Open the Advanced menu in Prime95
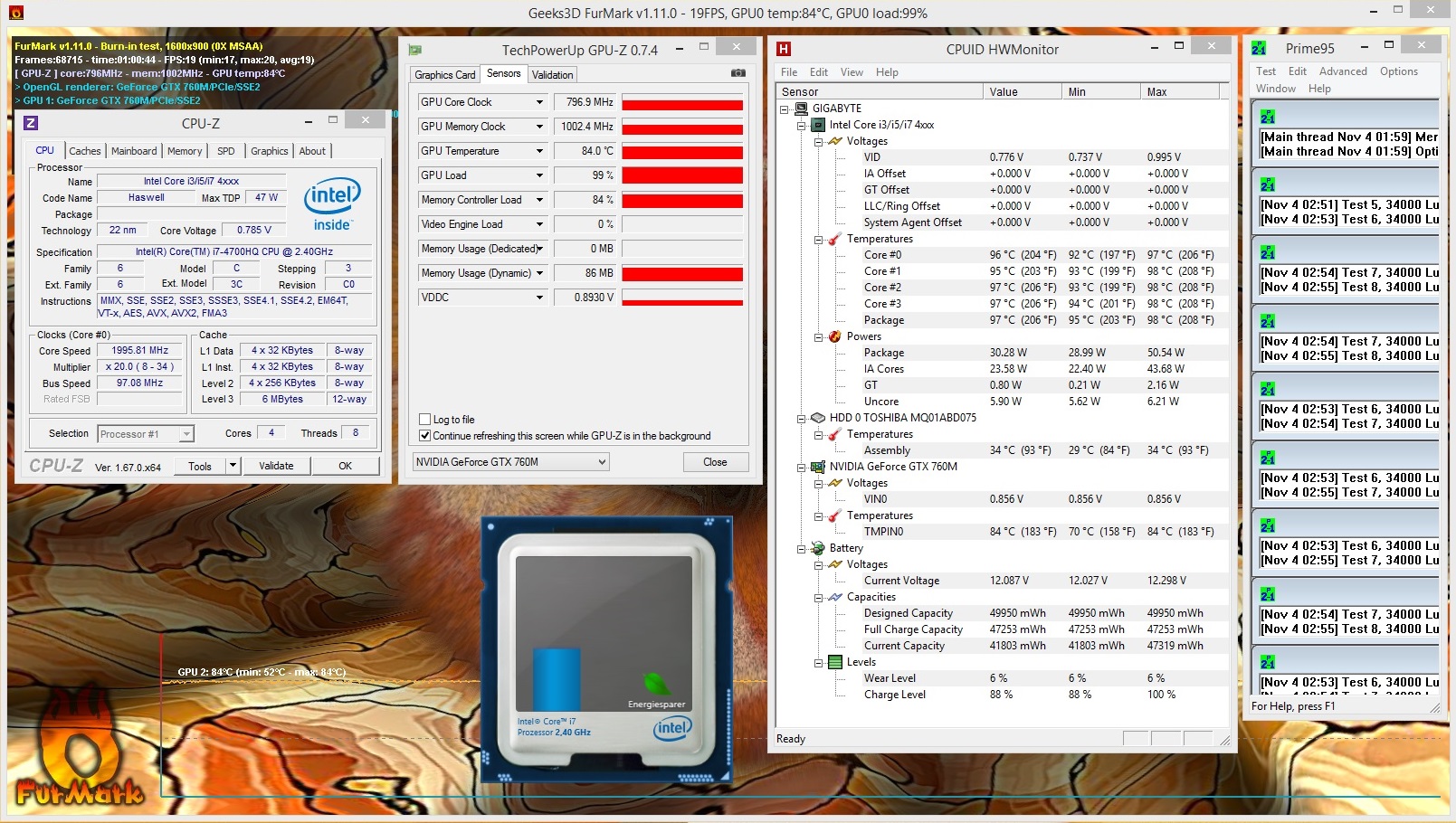This screenshot has height=823, width=1456. tap(1343, 71)
